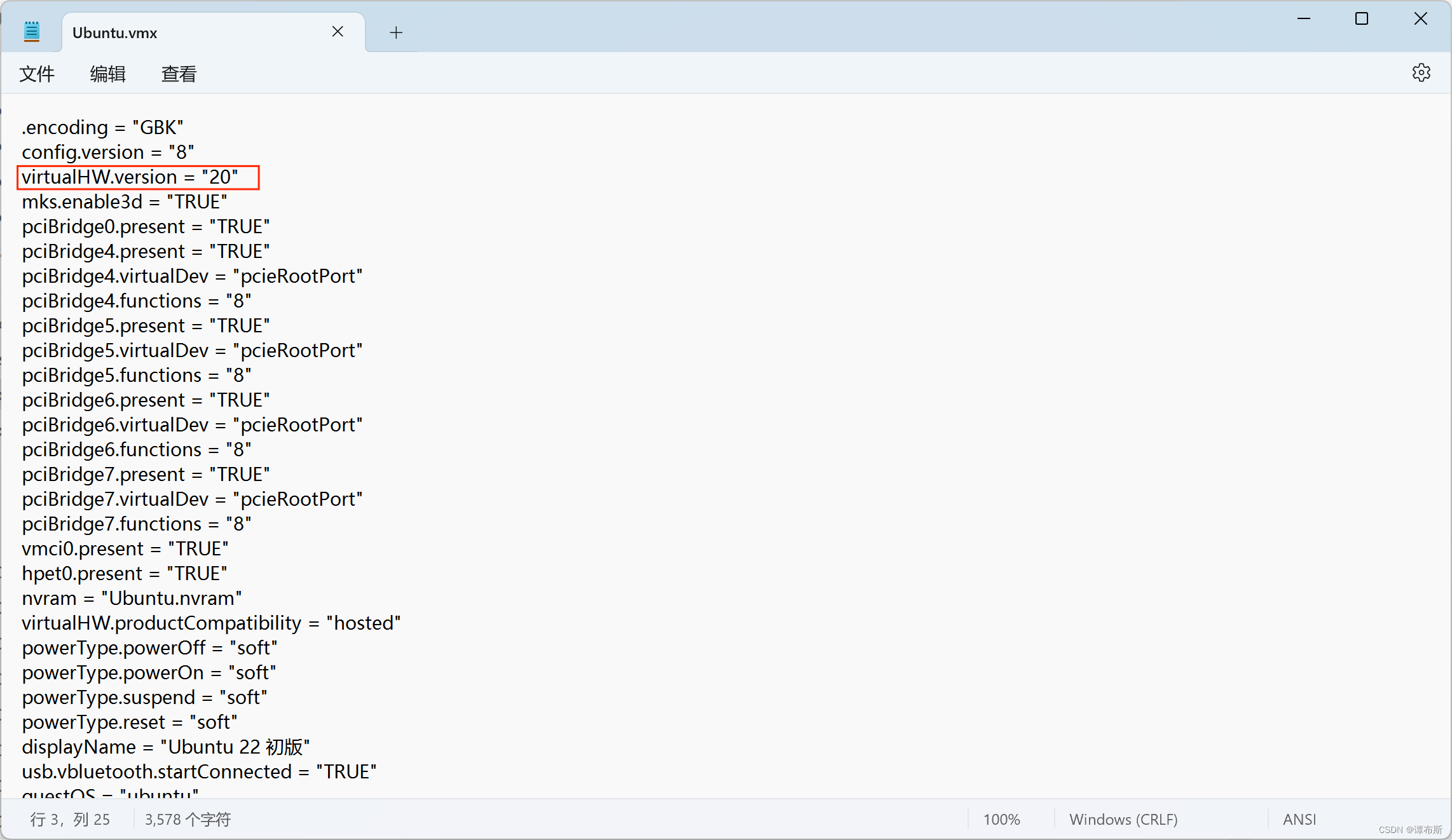1452x840 pixels.
Task: Click Windows (CRLF) line ending indicator
Action: (x=1123, y=820)
